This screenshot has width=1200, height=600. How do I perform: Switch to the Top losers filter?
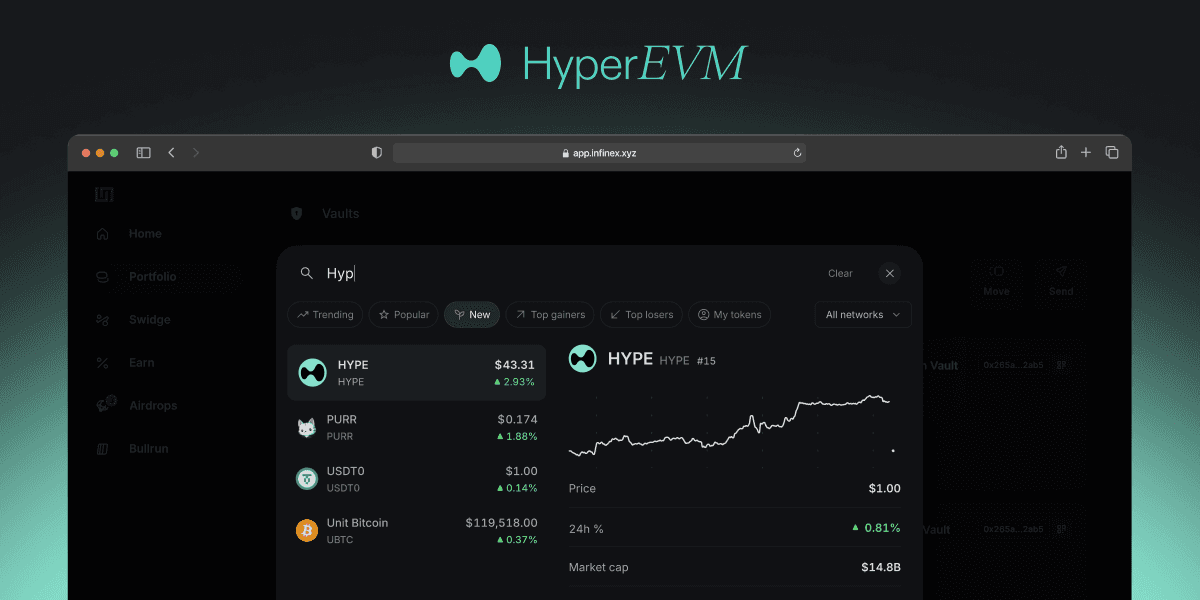(x=640, y=315)
